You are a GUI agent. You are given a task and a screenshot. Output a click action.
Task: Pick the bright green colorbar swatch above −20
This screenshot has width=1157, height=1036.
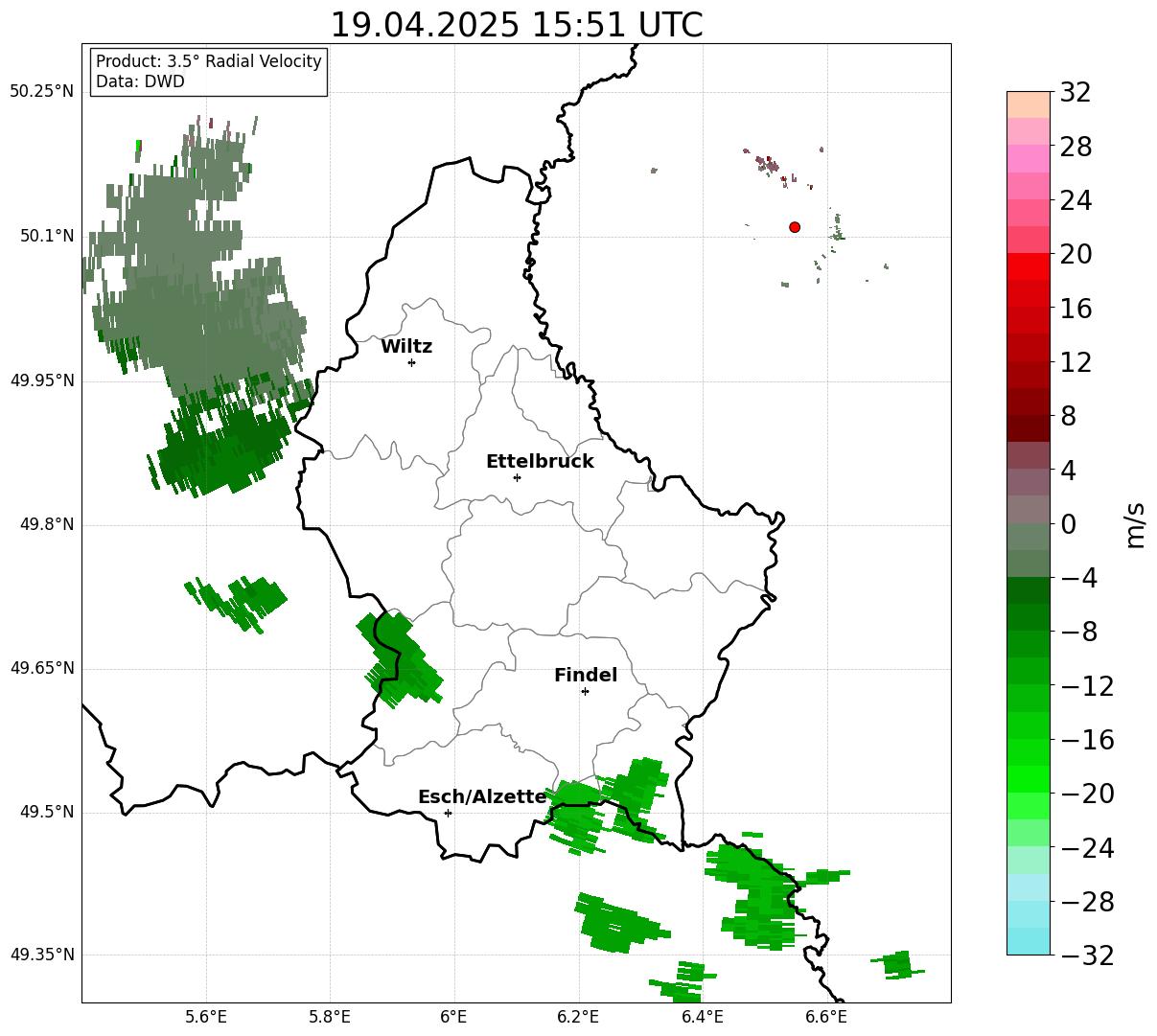click(x=1029, y=779)
